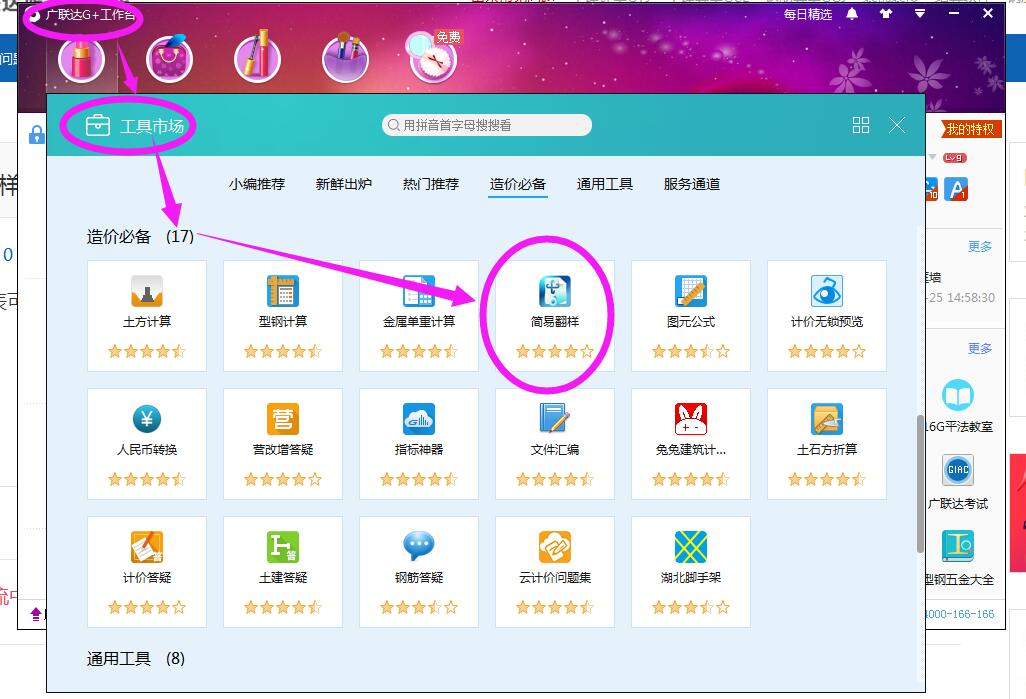
Task: Open the 图元公式 tool
Action: tap(691, 316)
